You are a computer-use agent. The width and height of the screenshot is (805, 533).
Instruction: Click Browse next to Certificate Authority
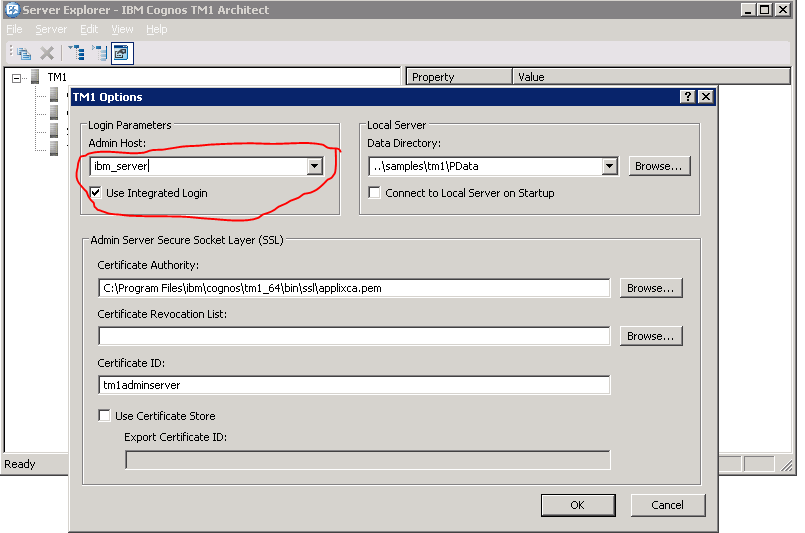(x=650, y=288)
